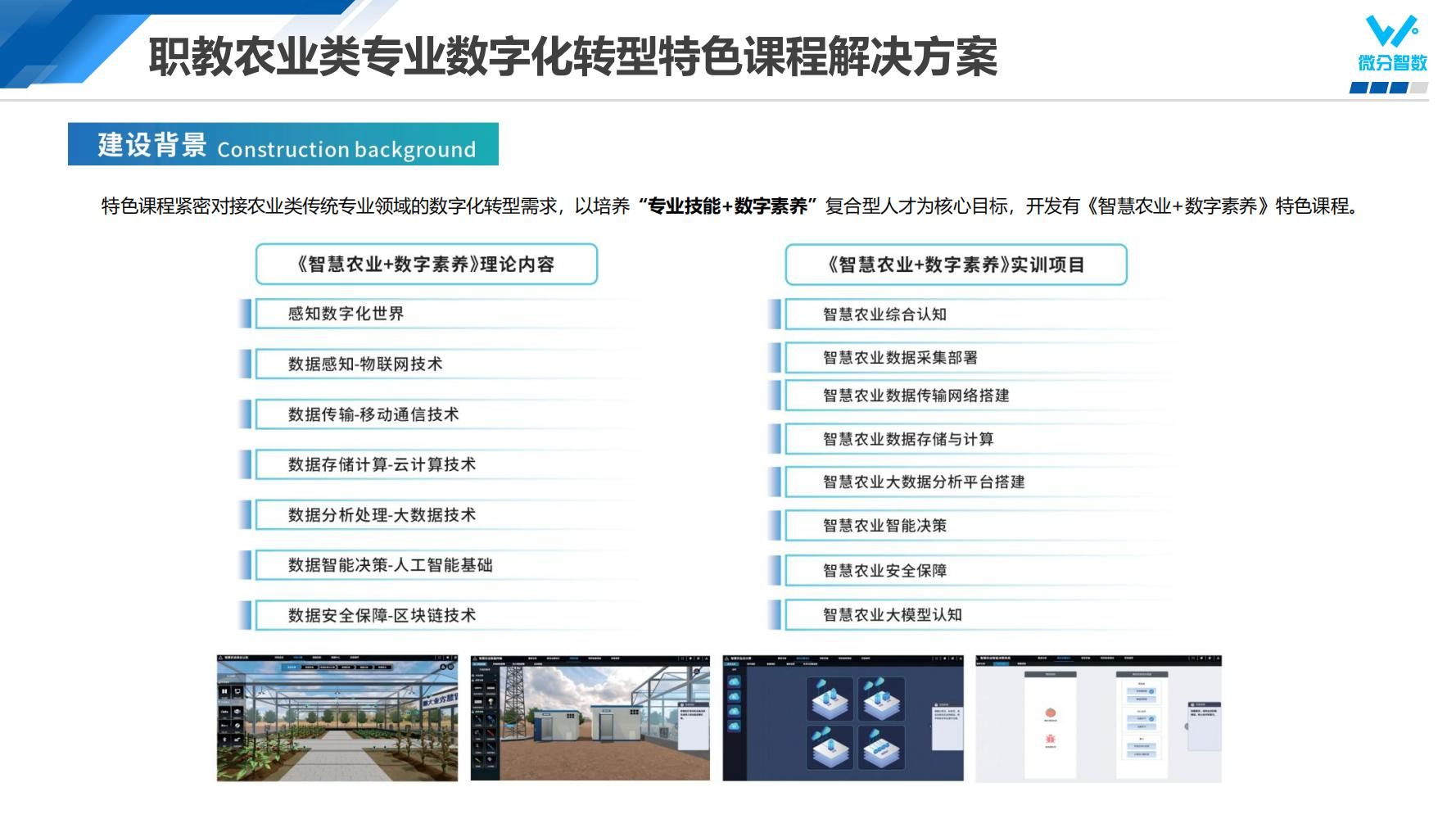The width and height of the screenshot is (1456, 819).
Task: Select the header box 《智慧农业+数字素养》理论内容
Action: coord(427,264)
